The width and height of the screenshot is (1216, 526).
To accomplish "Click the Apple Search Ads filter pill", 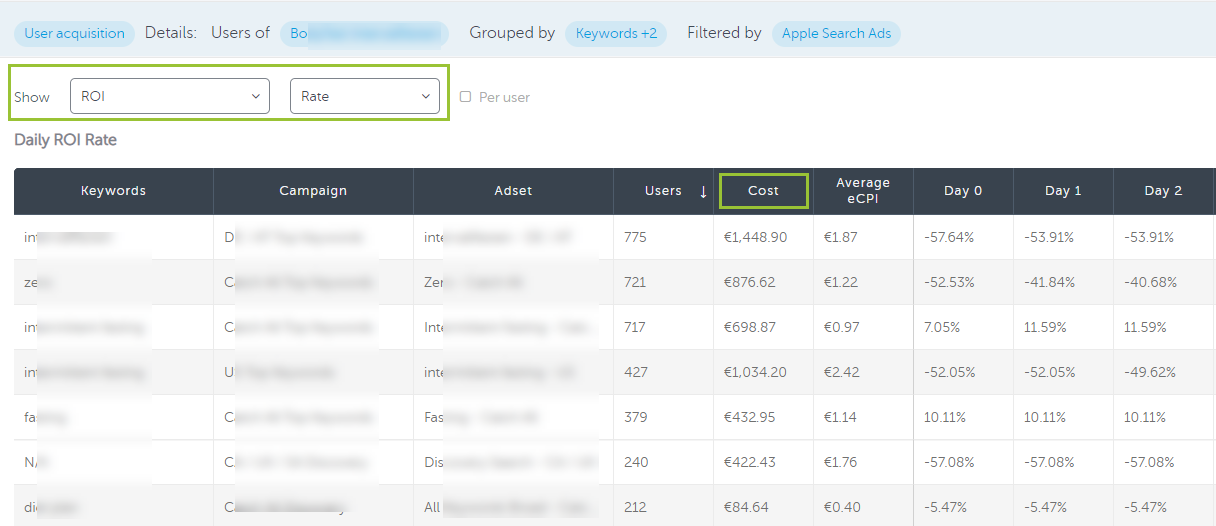I will (836, 33).
